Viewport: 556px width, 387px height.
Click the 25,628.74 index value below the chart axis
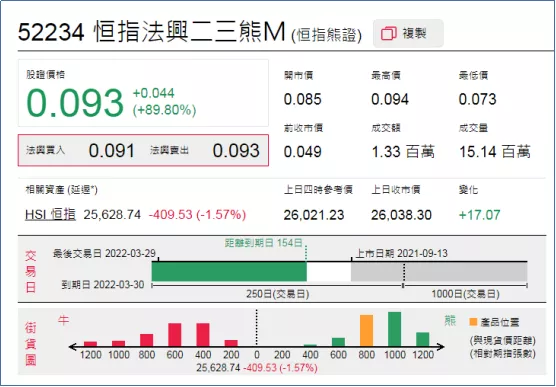tap(218, 368)
